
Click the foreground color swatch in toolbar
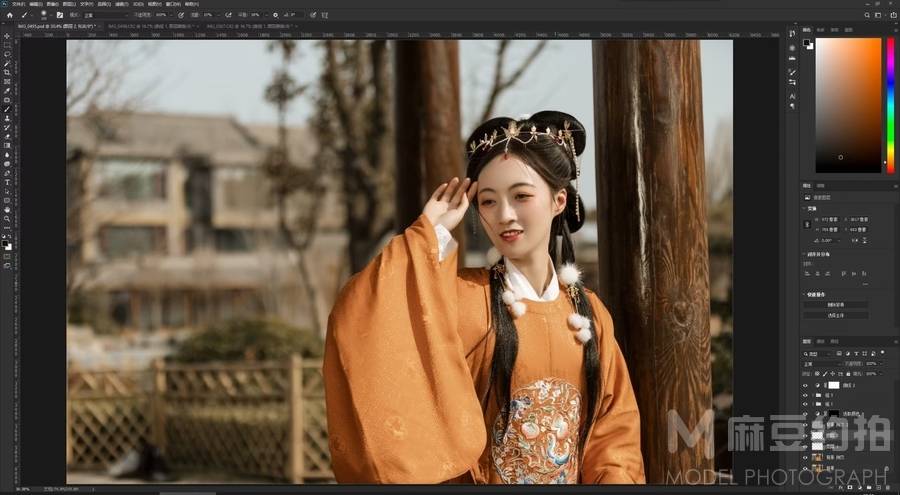[5, 243]
